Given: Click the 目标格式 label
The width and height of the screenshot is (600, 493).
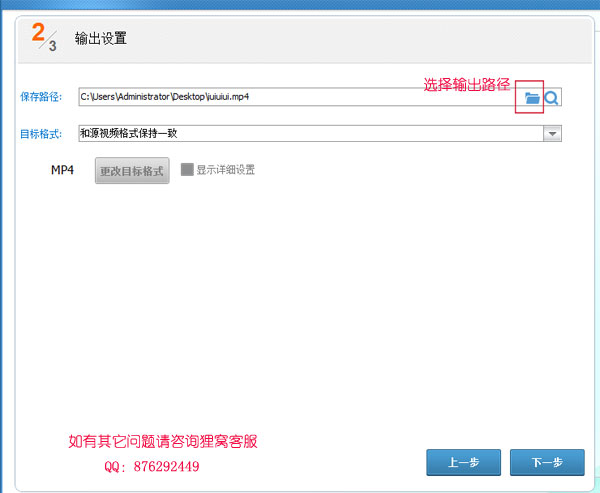Looking at the screenshot, I should click(x=41, y=134).
